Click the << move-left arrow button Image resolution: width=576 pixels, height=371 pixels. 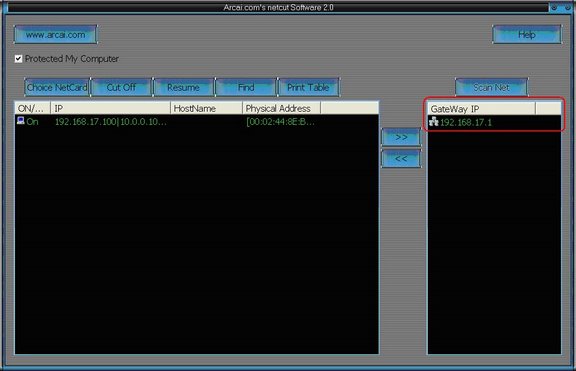(x=401, y=158)
